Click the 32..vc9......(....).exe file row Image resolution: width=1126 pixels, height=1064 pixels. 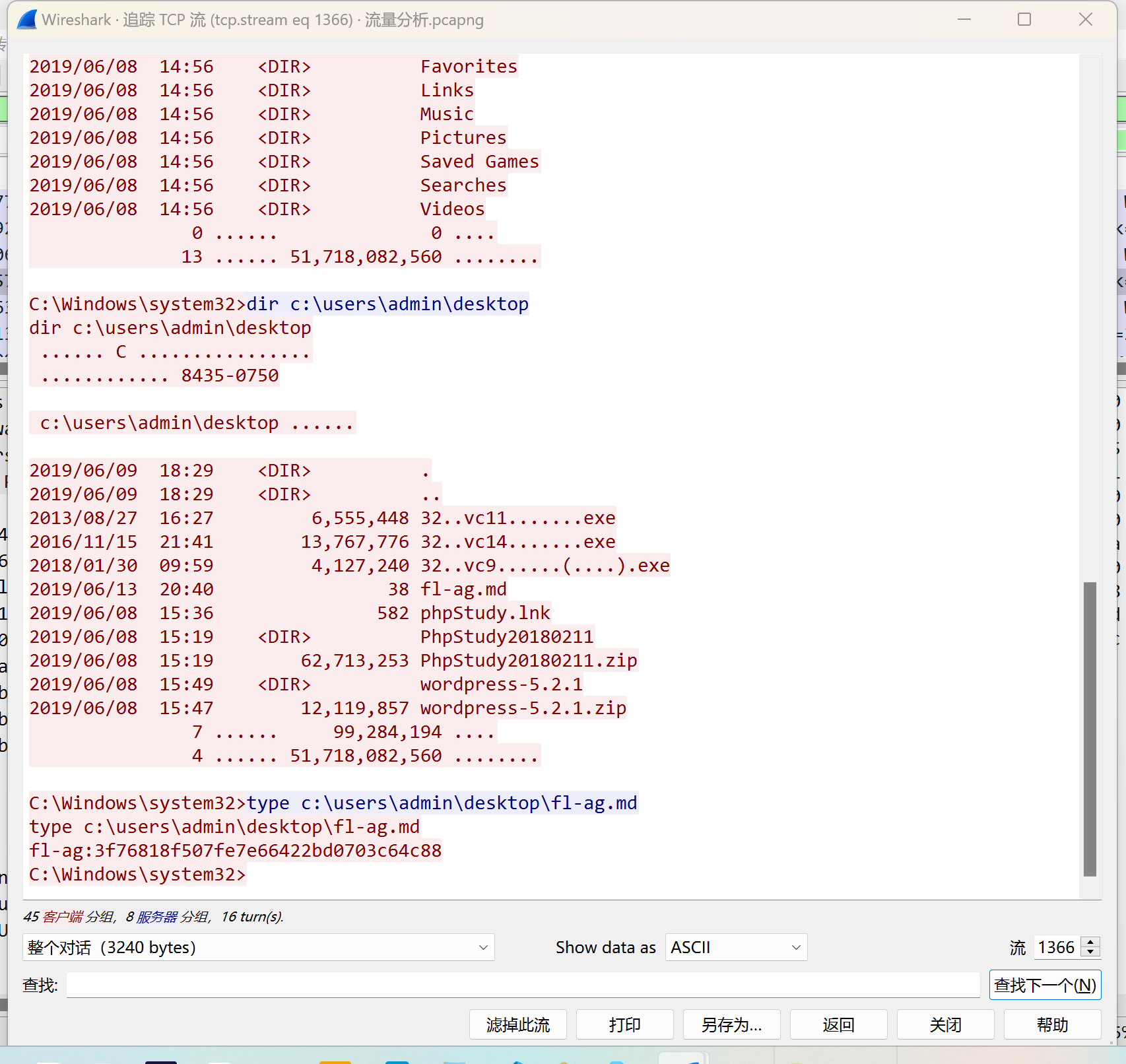pos(350,565)
